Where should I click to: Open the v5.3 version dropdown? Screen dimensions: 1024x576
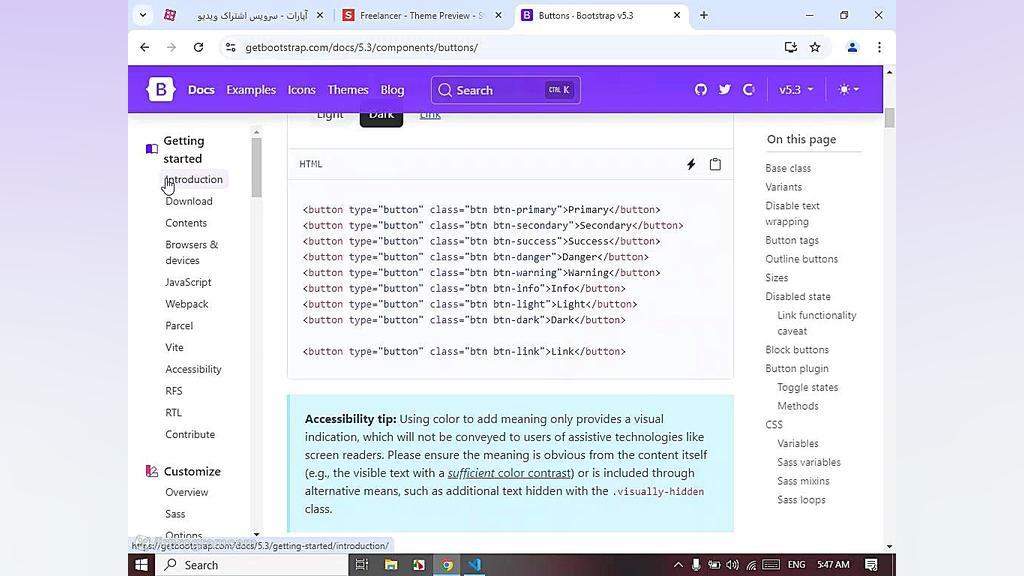click(796, 89)
